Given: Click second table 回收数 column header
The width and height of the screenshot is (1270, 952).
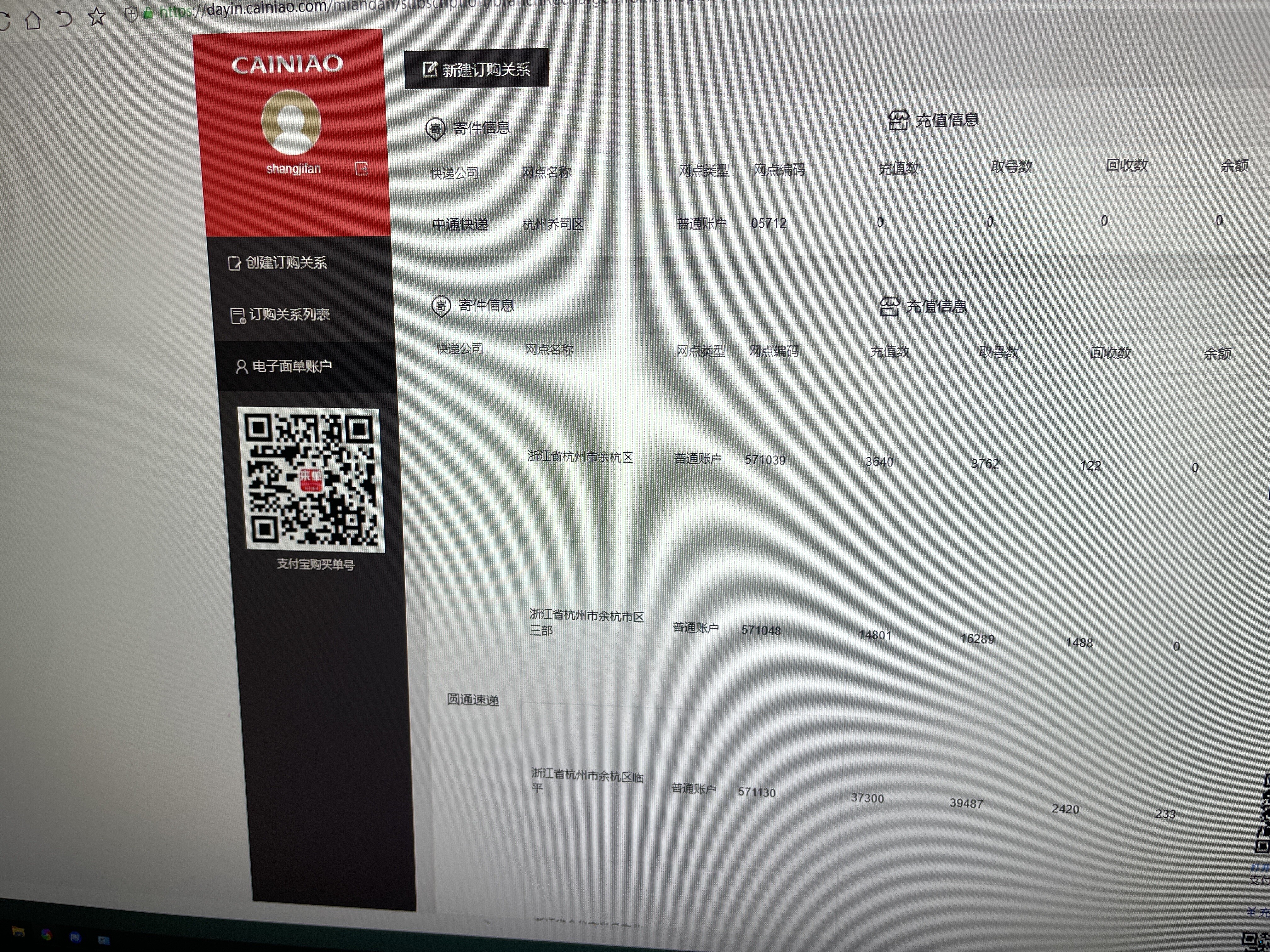Looking at the screenshot, I should coord(1110,353).
